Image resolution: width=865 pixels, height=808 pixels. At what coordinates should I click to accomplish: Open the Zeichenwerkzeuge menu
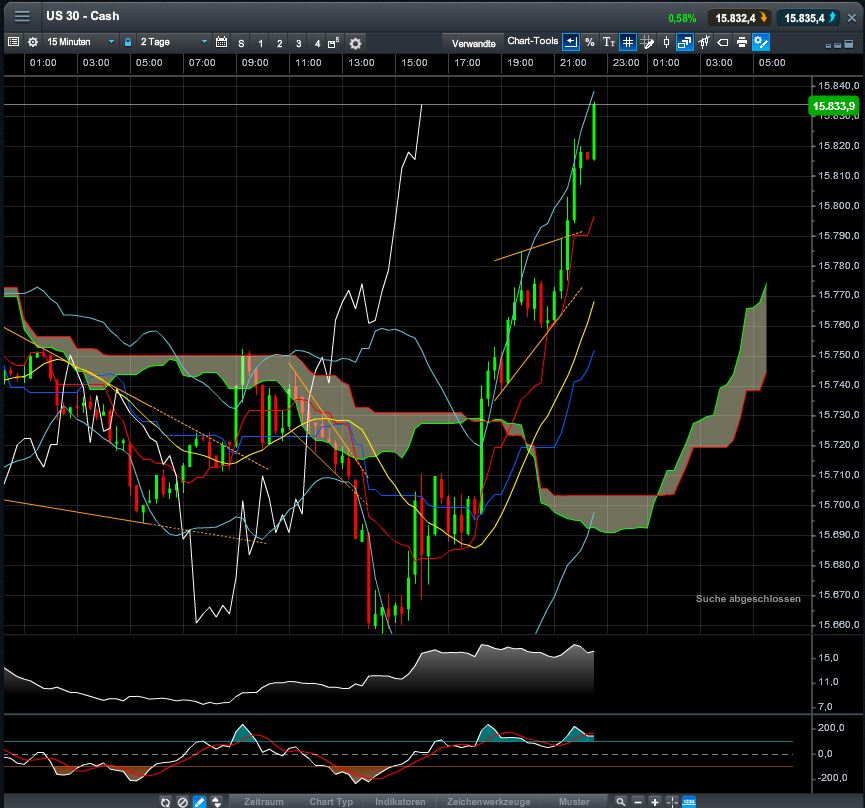tap(489, 802)
